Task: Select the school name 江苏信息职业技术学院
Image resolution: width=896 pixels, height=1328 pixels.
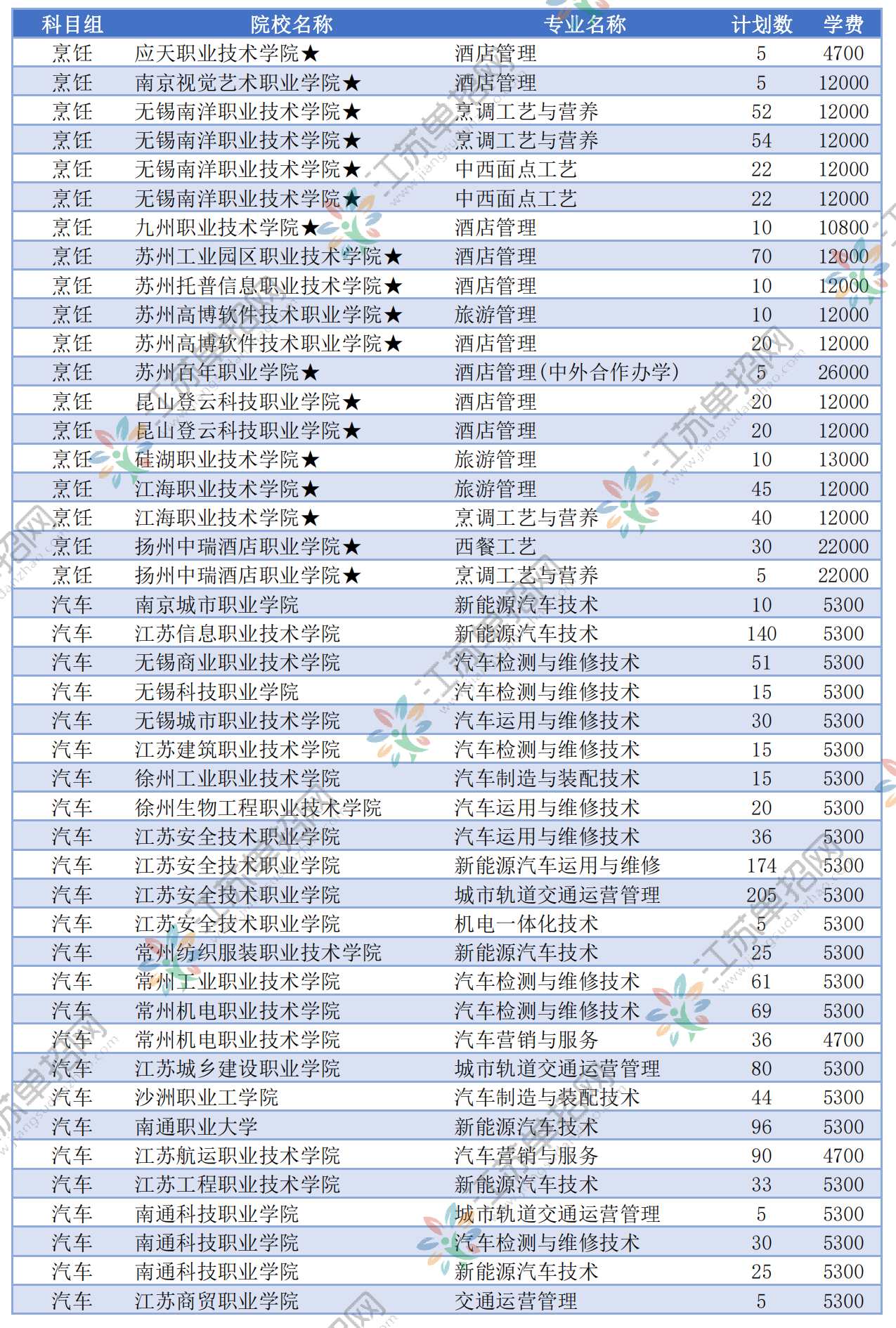Action: pyautogui.click(x=238, y=634)
